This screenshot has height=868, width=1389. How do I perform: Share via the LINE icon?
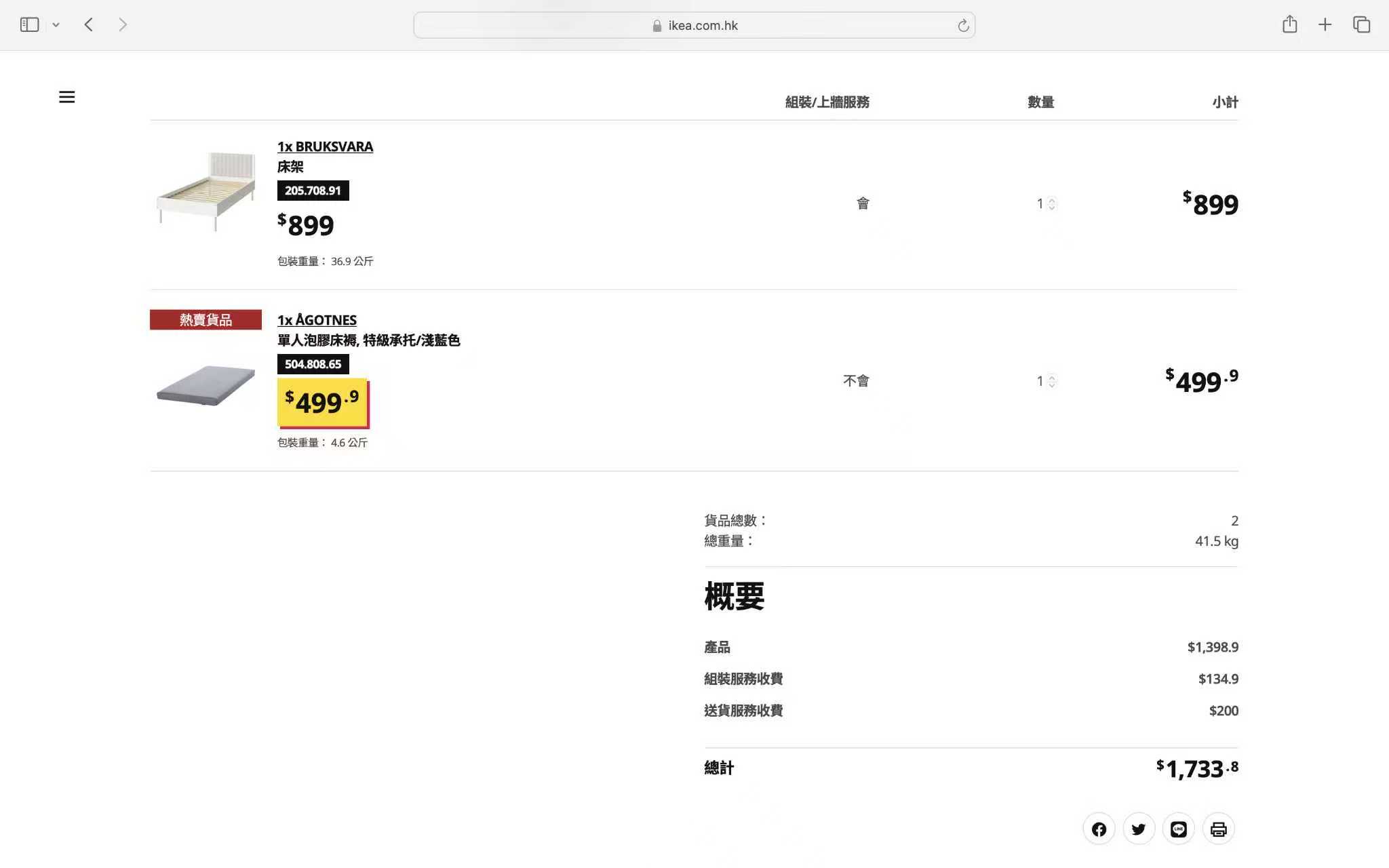point(1179,829)
